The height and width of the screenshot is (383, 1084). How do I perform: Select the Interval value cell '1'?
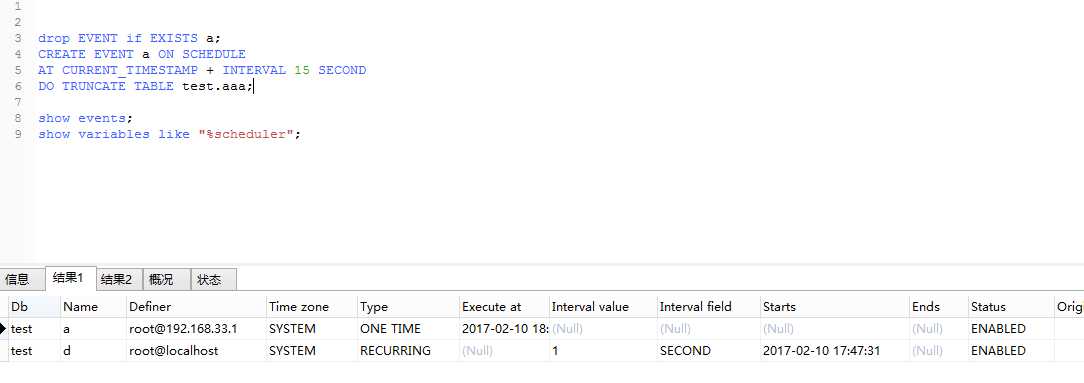click(603, 351)
